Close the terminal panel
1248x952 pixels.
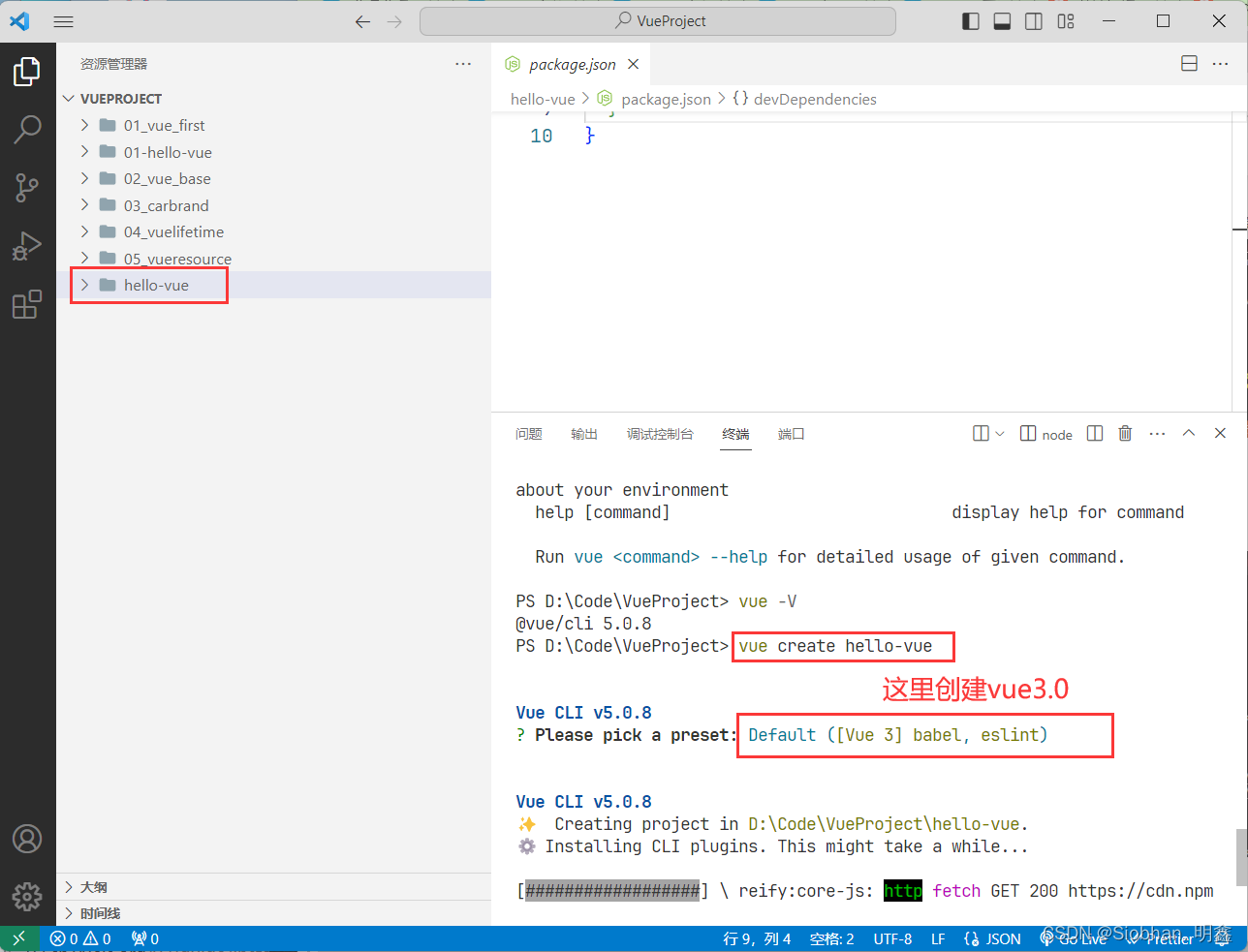pos(1220,434)
